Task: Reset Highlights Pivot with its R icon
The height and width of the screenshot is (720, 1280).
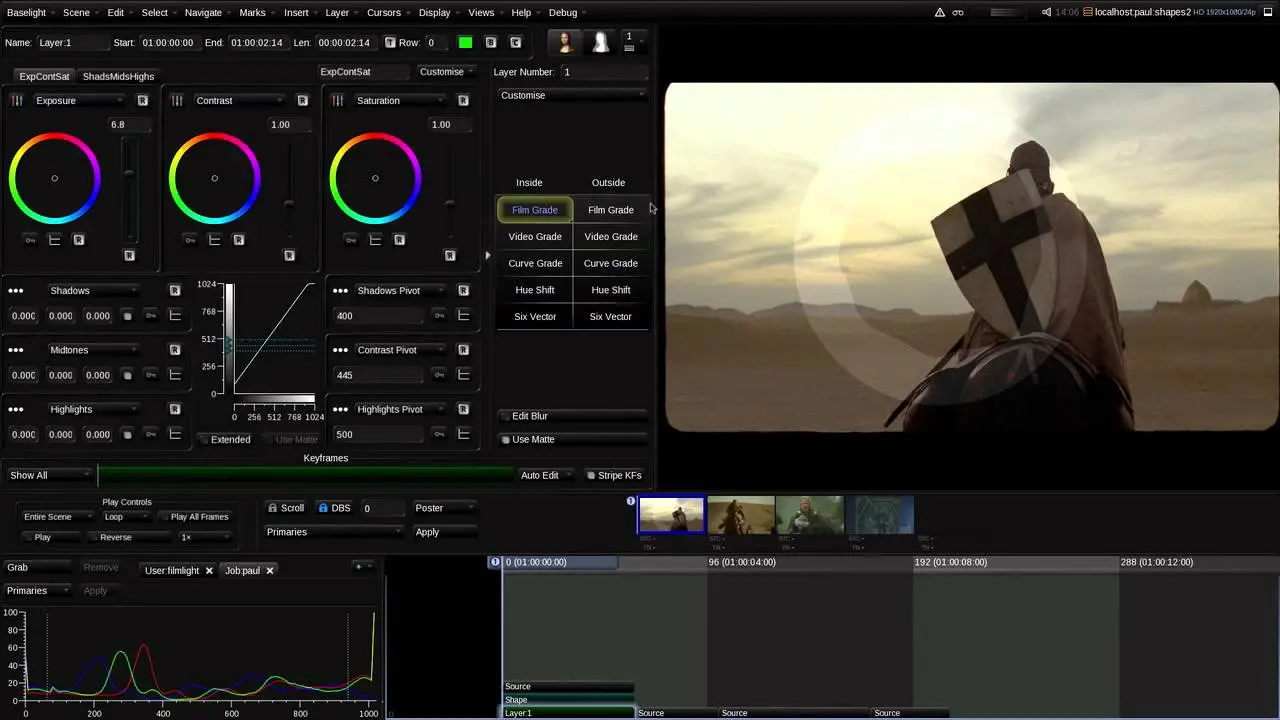Action: click(464, 409)
